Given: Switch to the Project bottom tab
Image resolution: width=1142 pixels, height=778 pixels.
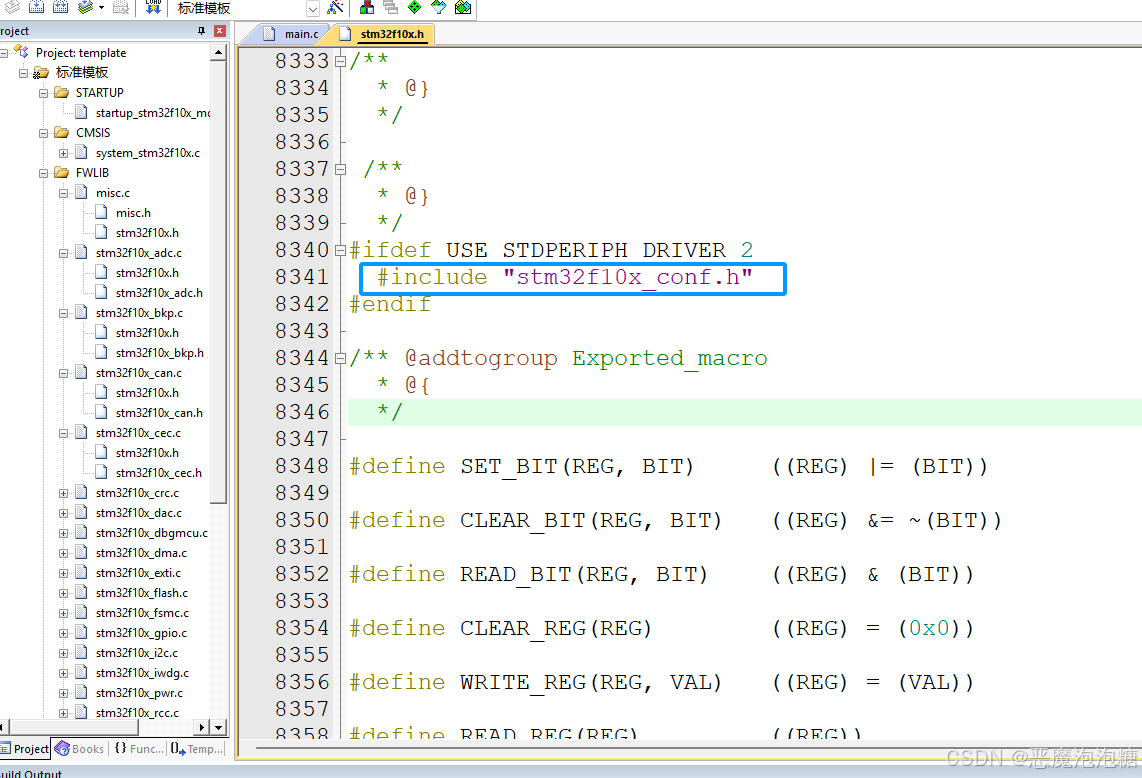Looking at the screenshot, I should [25, 749].
